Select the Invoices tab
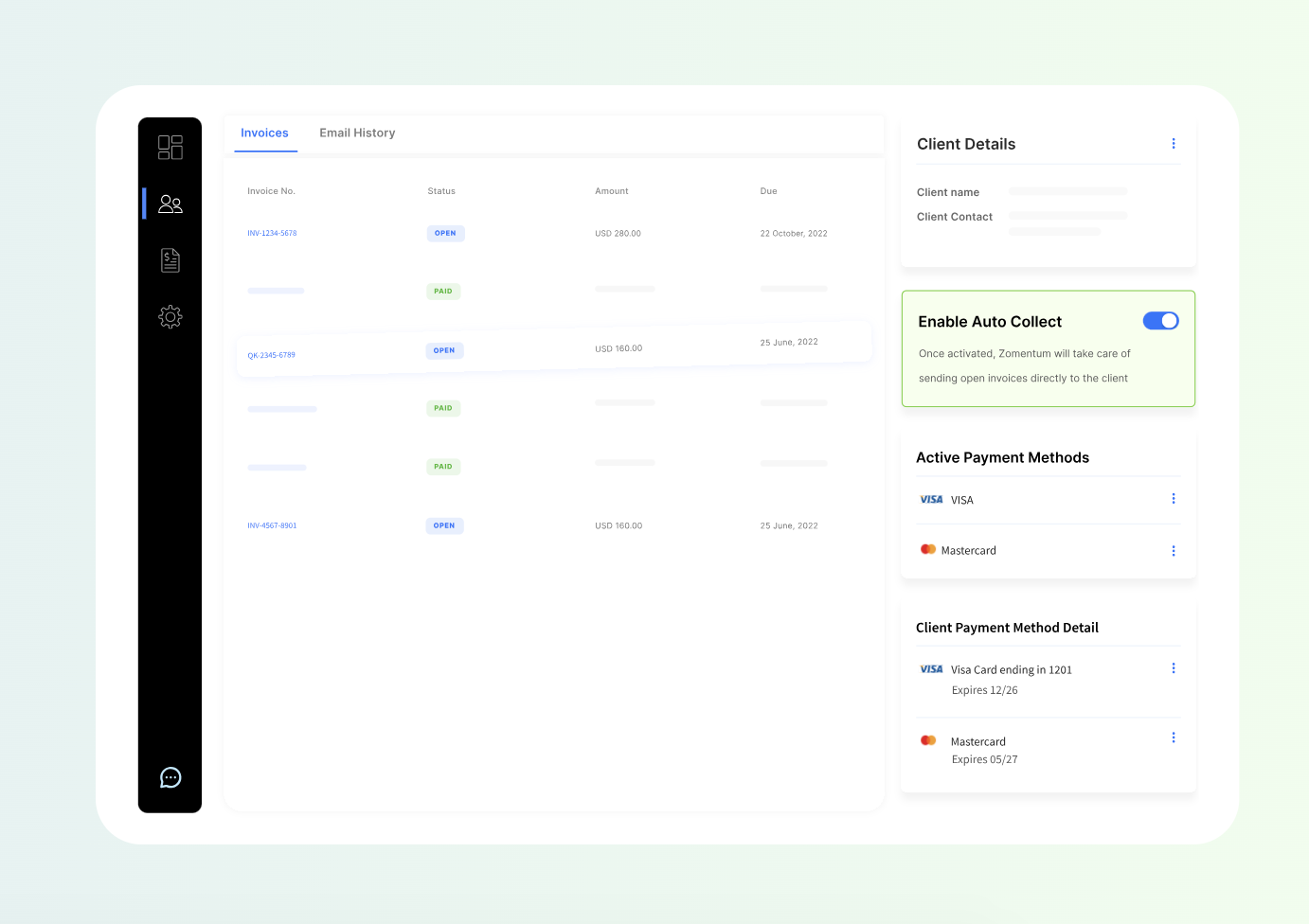 [x=264, y=133]
